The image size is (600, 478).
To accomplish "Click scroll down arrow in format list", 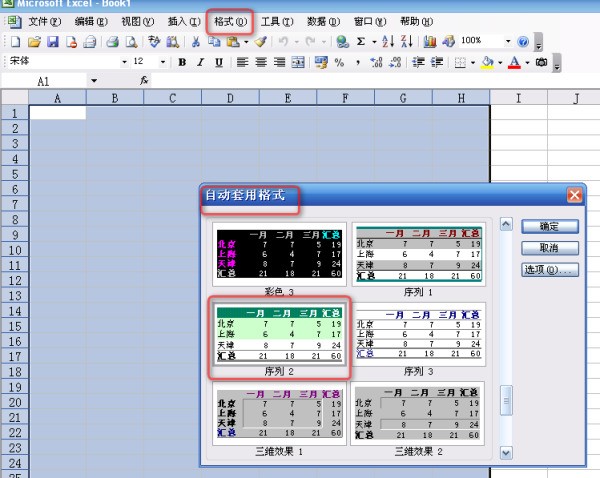I will (506, 454).
